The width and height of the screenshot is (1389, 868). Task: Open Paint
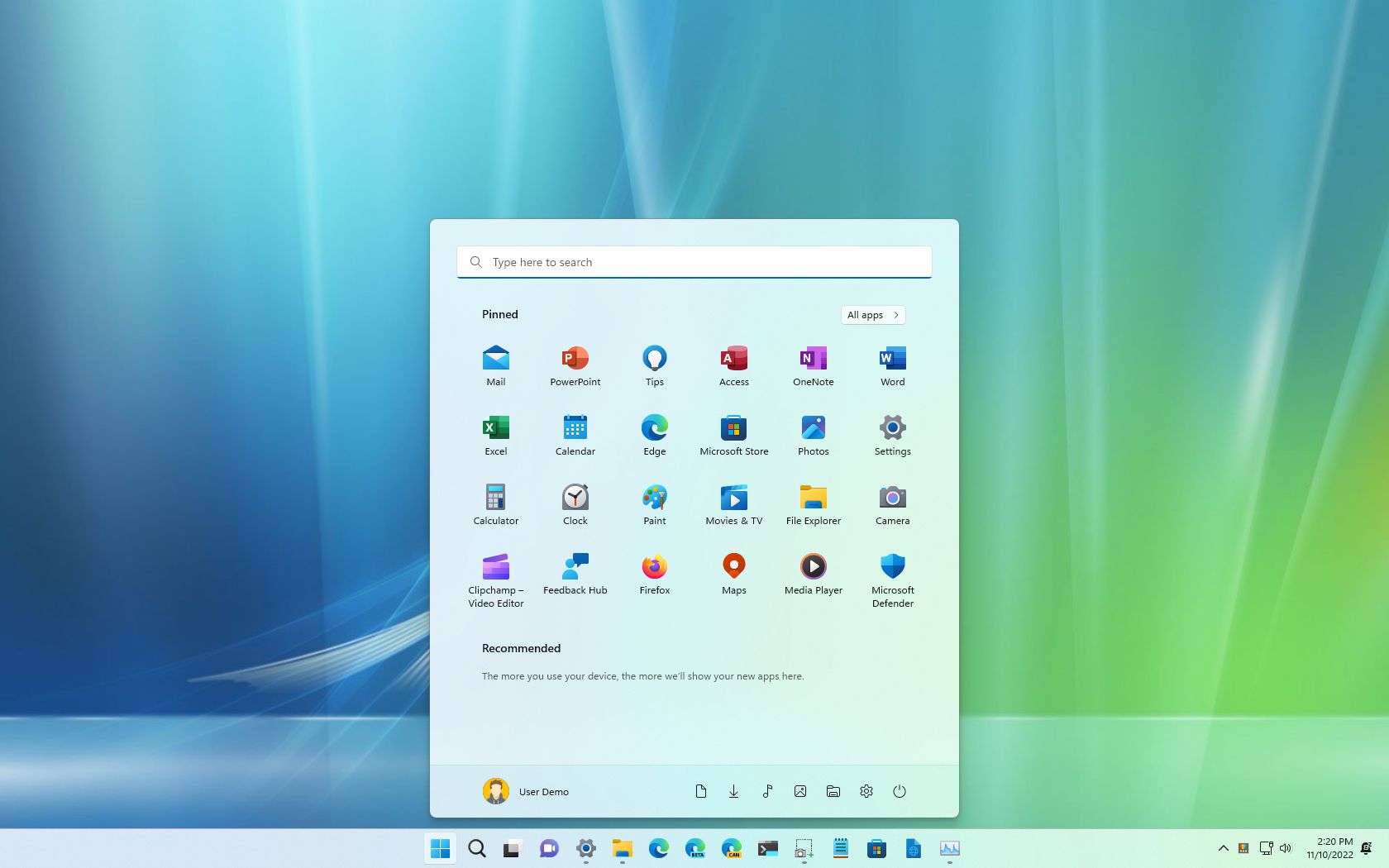(654, 503)
